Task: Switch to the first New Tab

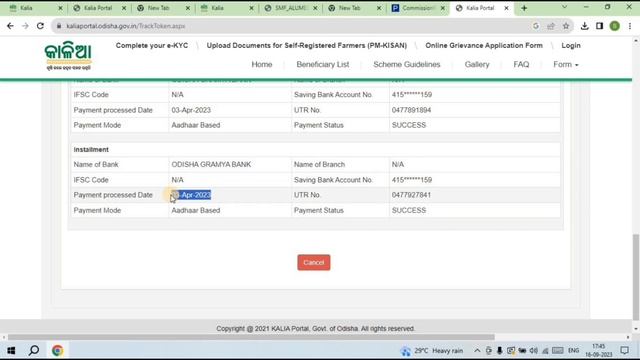Action: click(x=159, y=8)
